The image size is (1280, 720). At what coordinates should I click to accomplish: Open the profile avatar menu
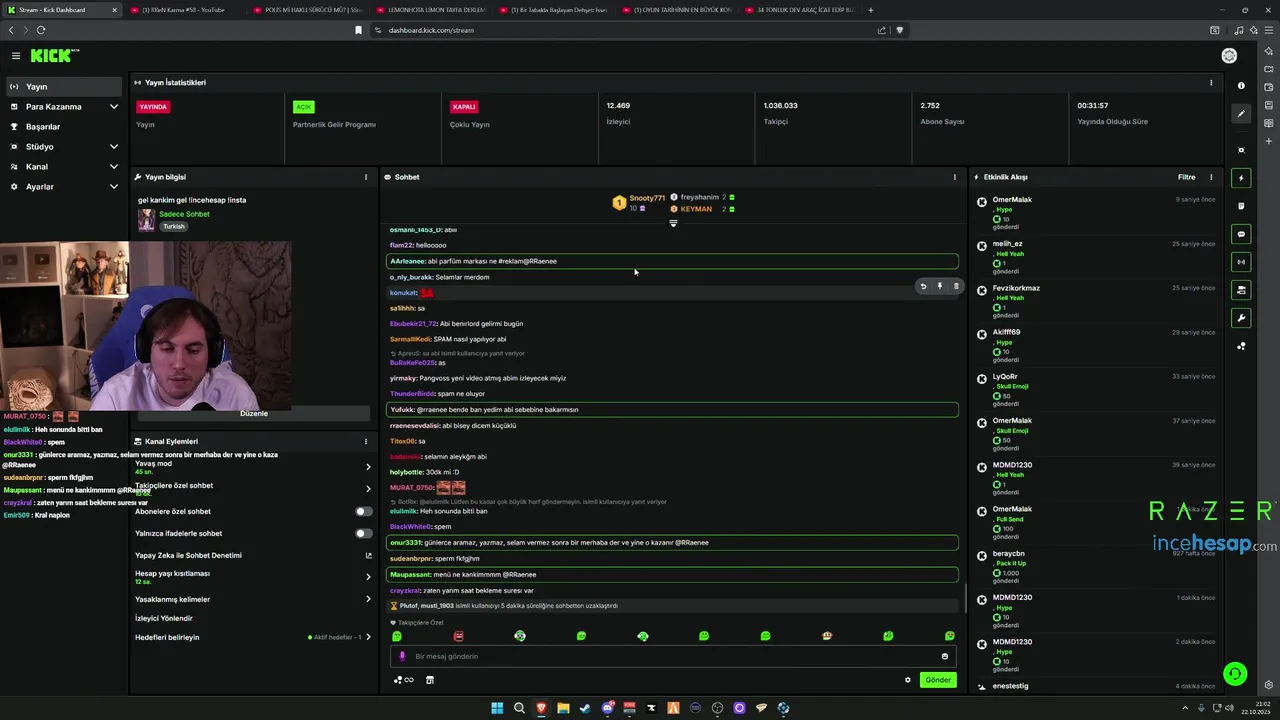[1229, 56]
